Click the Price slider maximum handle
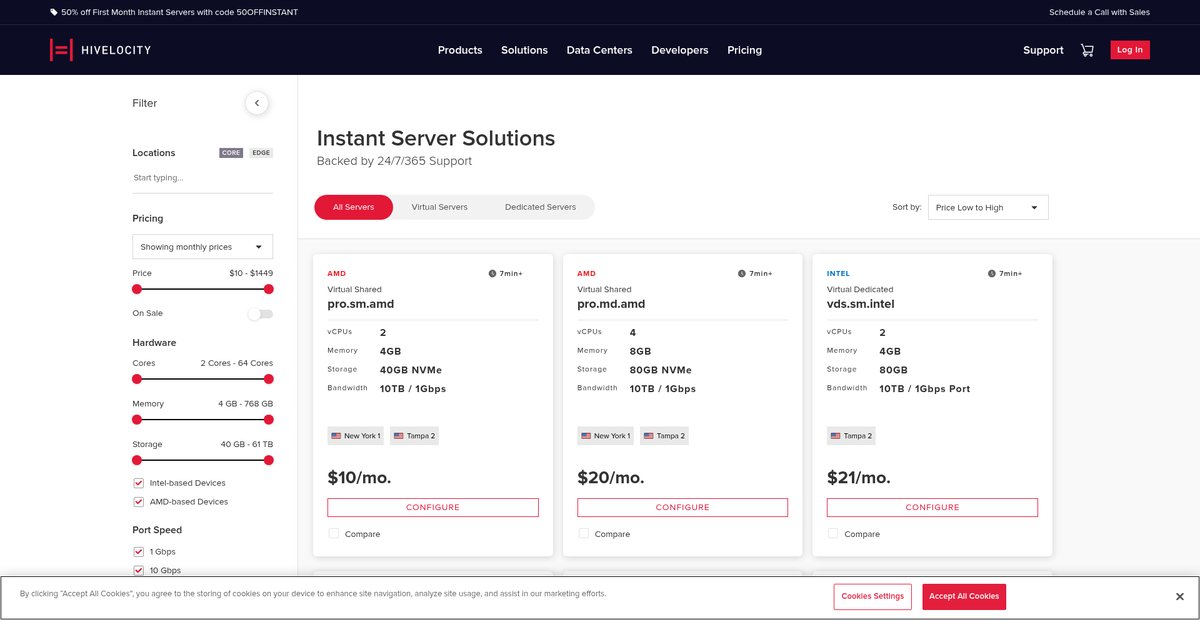The width and height of the screenshot is (1200, 620). coord(268,289)
